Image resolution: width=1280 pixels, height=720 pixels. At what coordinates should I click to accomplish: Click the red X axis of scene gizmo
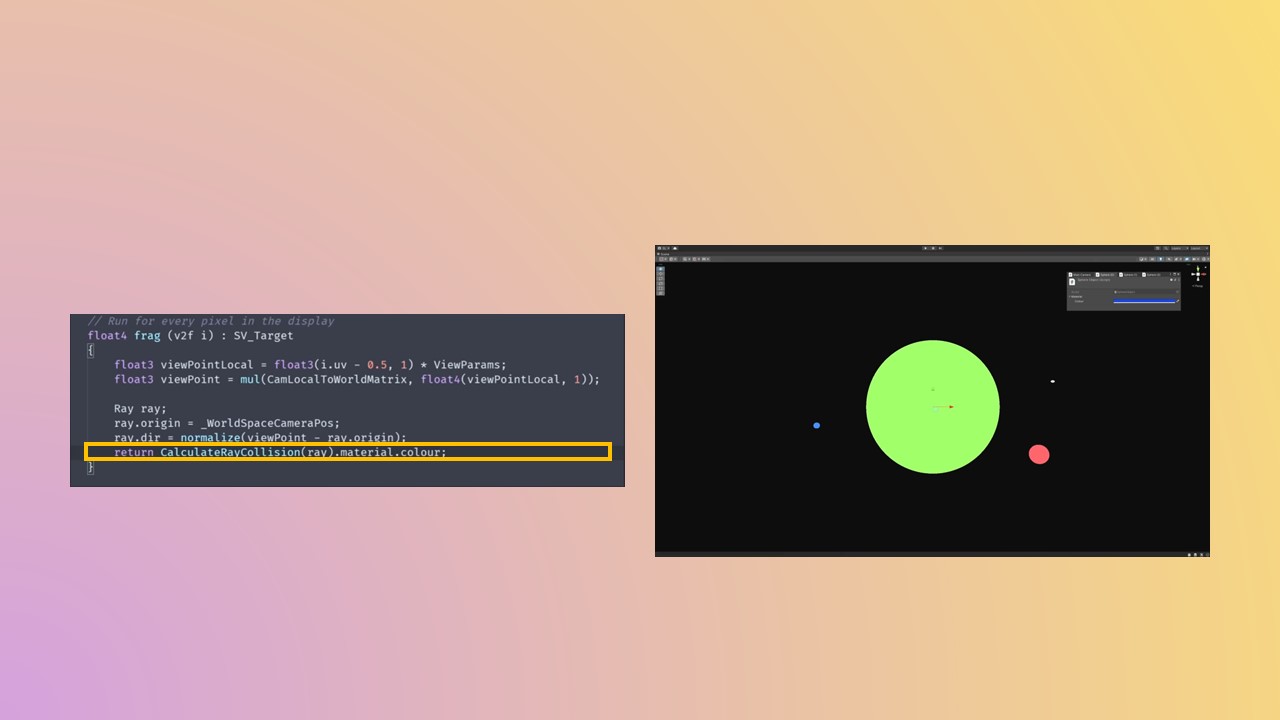point(1204,274)
